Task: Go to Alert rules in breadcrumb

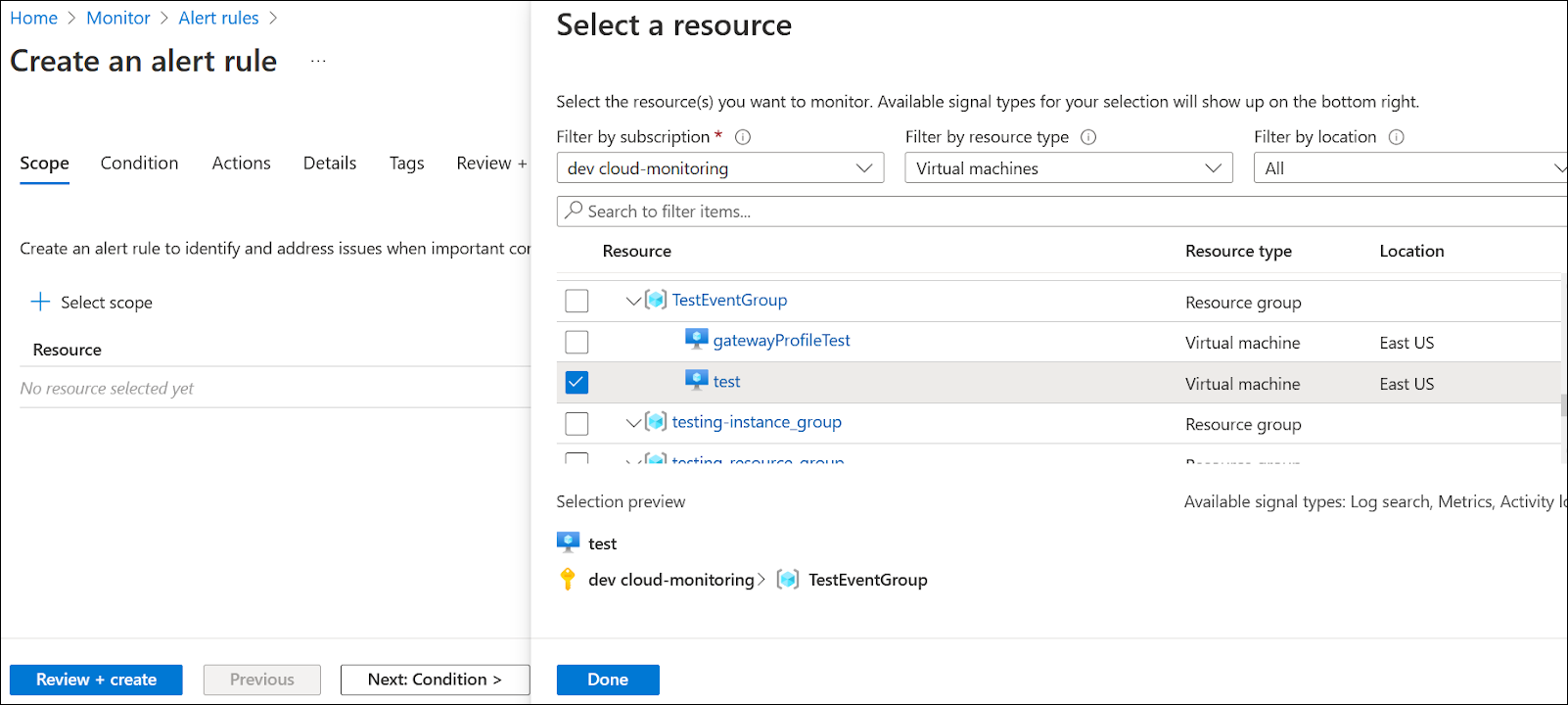Action: point(218,18)
